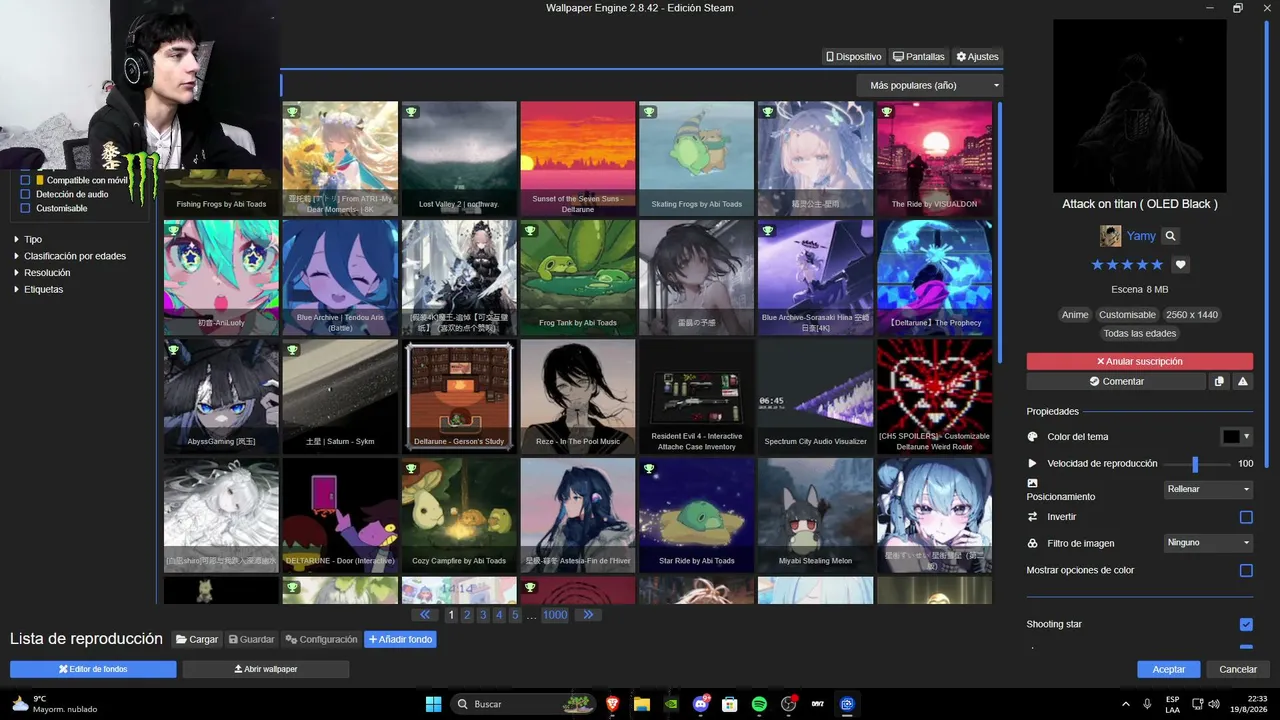1280x720 pixels.
Task: Click Añadir fondo in playlist
Action: 400,639
